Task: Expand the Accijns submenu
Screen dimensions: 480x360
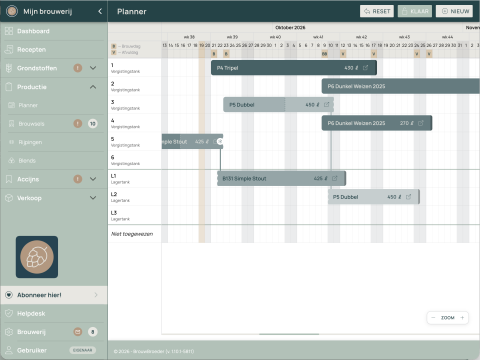Action: click(x=93, y=179)
